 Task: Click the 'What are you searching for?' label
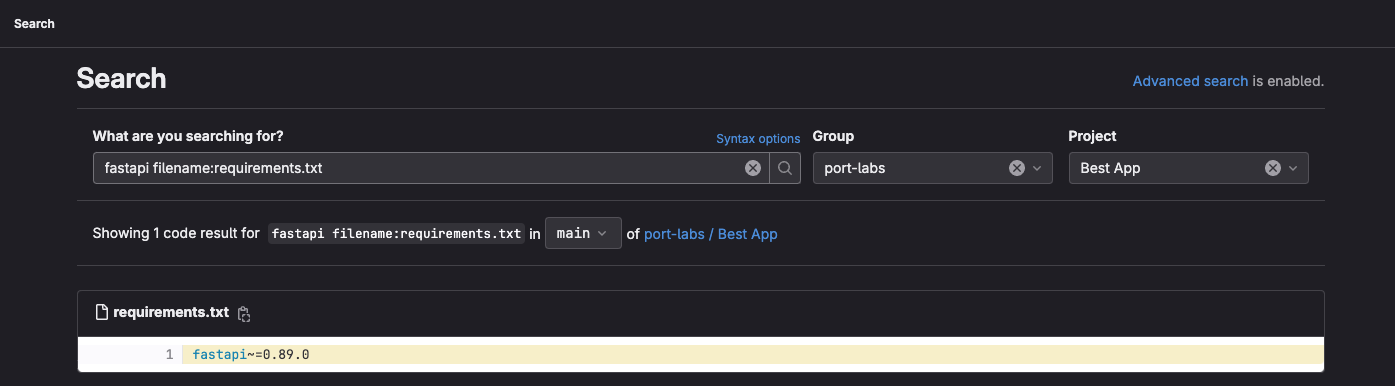[188, 136]
